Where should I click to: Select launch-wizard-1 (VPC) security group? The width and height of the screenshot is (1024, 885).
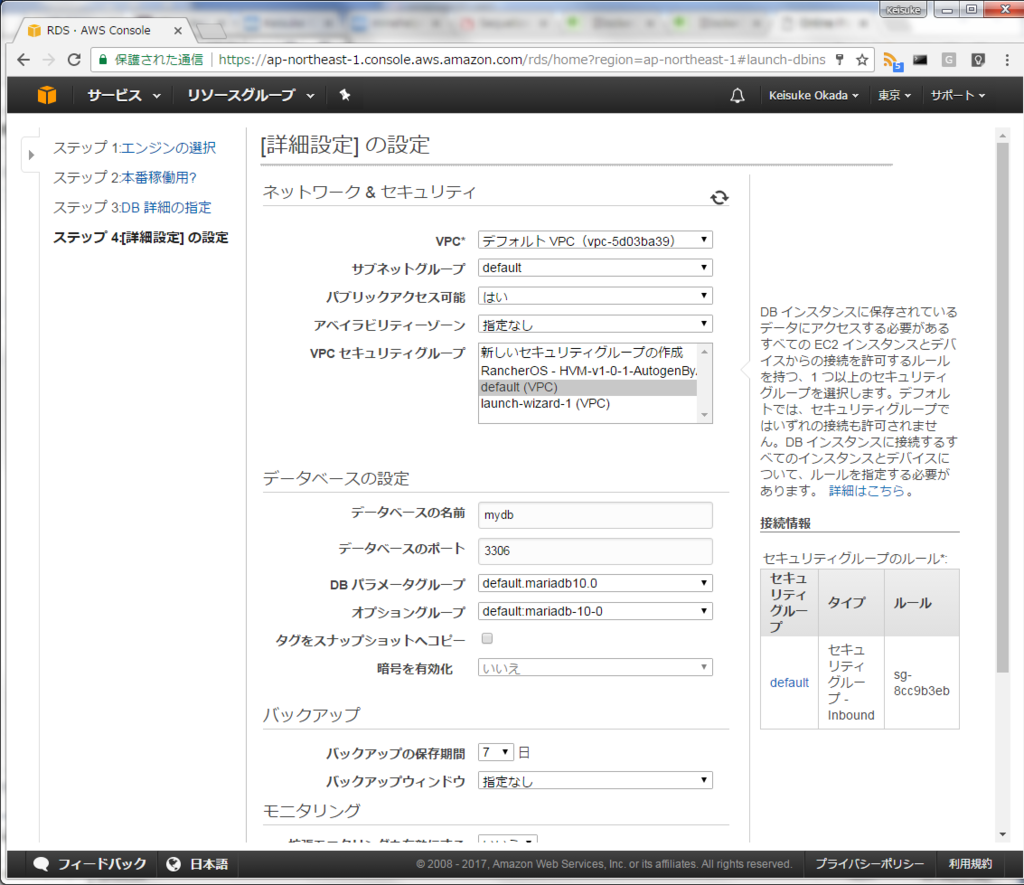click(x=588, y=404)
